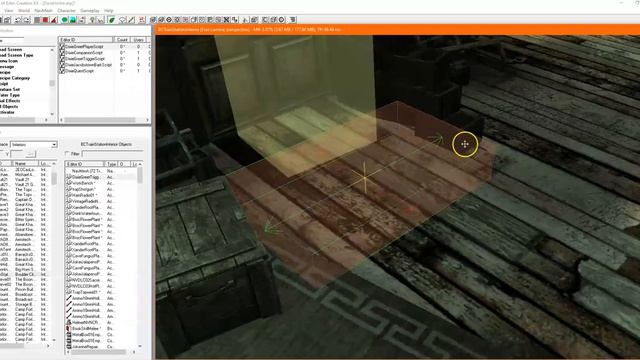Open the World menu

[24, 10]
